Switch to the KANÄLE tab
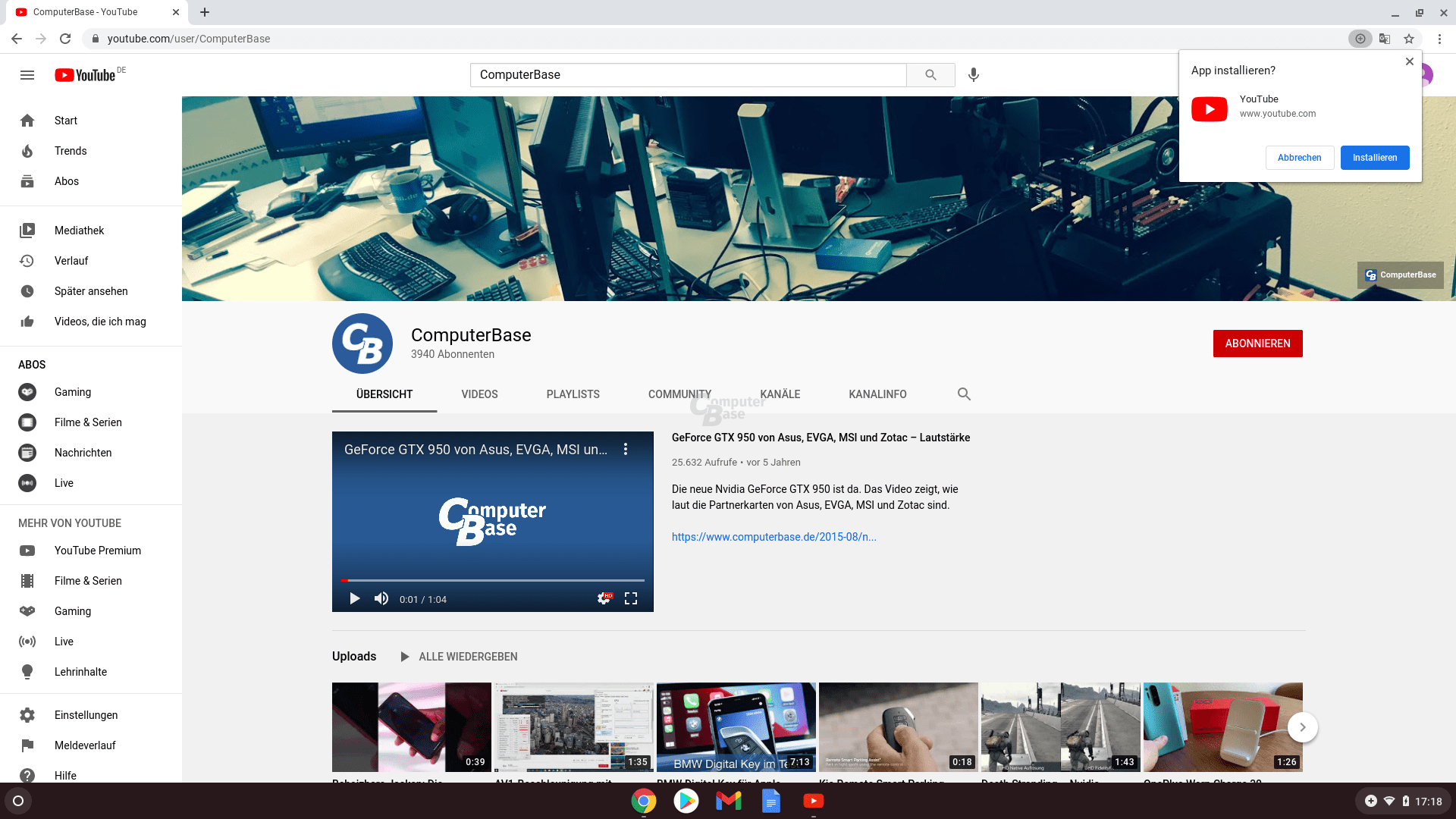Image resolution: width=1456 pixels, height=819 pixels. tap(780, 394)
